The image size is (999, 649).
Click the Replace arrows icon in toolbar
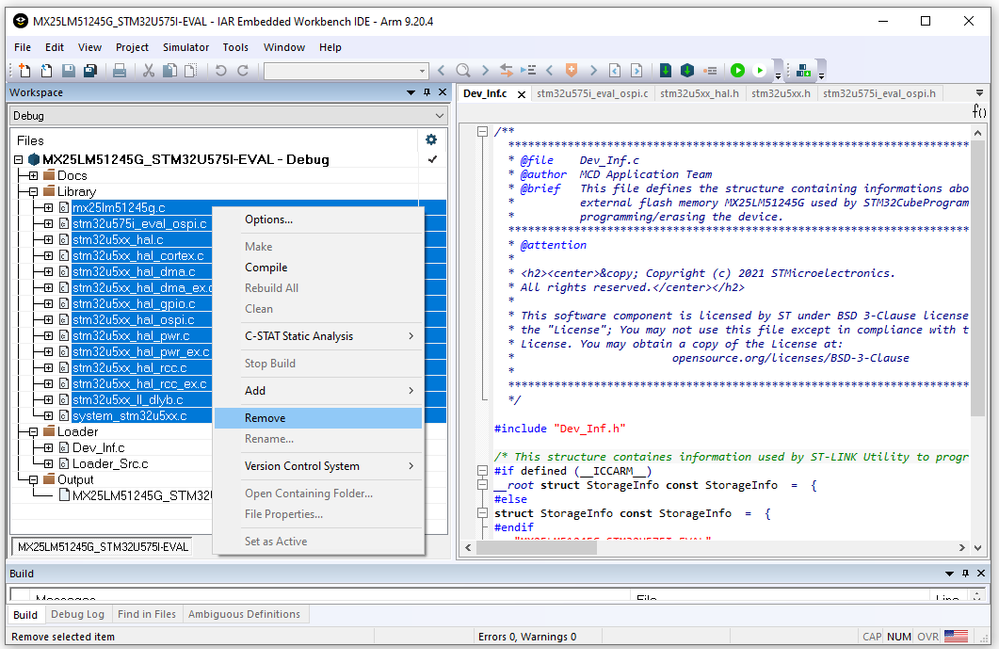point(507,70)
